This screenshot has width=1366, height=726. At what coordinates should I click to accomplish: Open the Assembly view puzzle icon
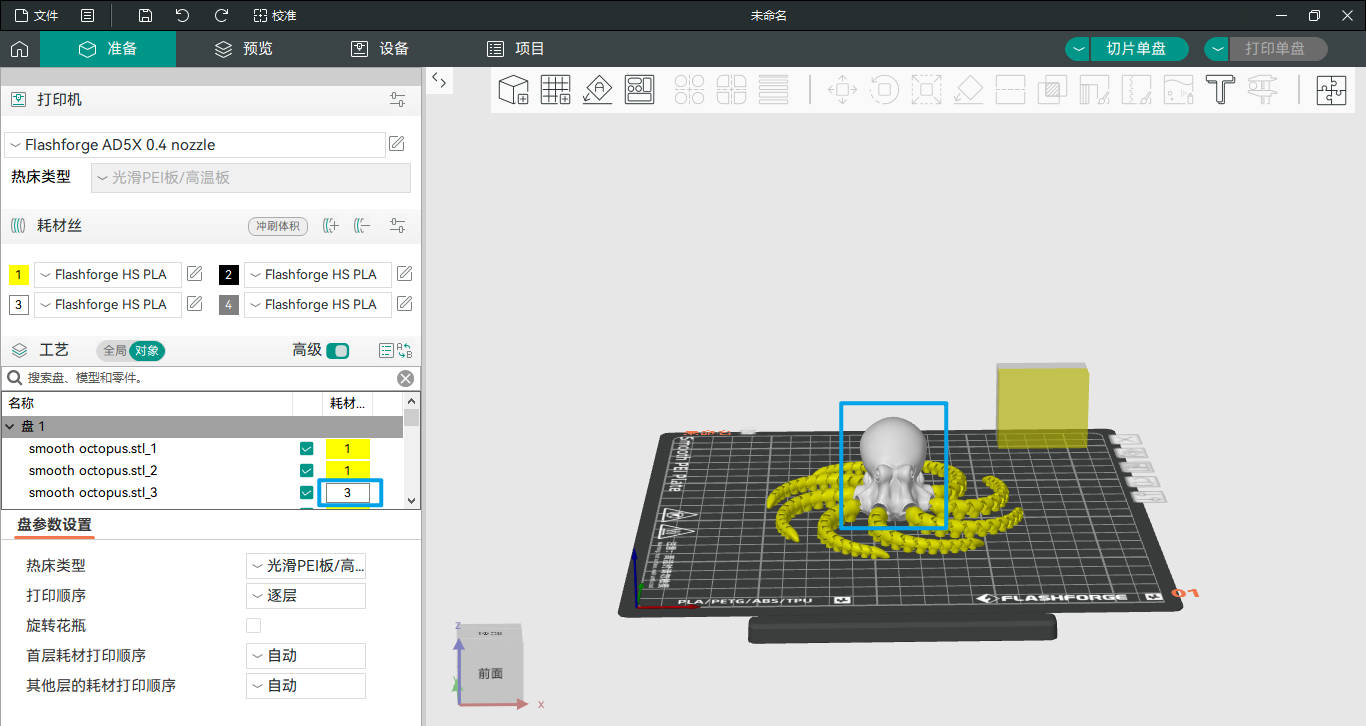(1331, 90)
